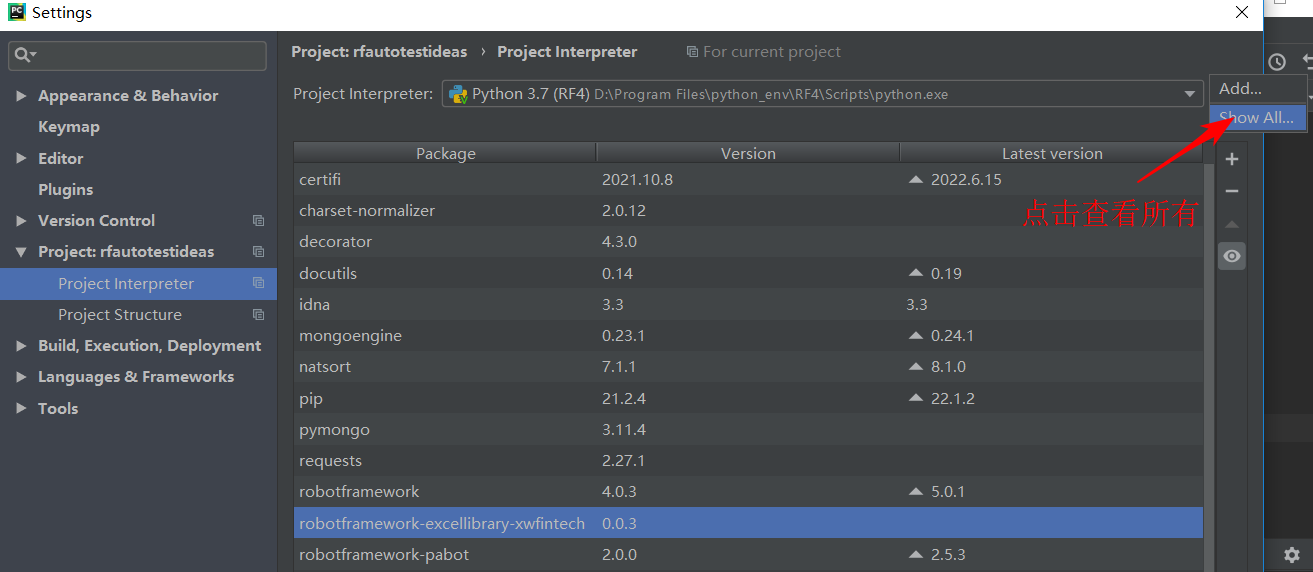Viewport: 1313px width, 572px height.
Task: Click upgrade arrow next to robotframework-pabot 2.5.3
Action: click(915, 554)
